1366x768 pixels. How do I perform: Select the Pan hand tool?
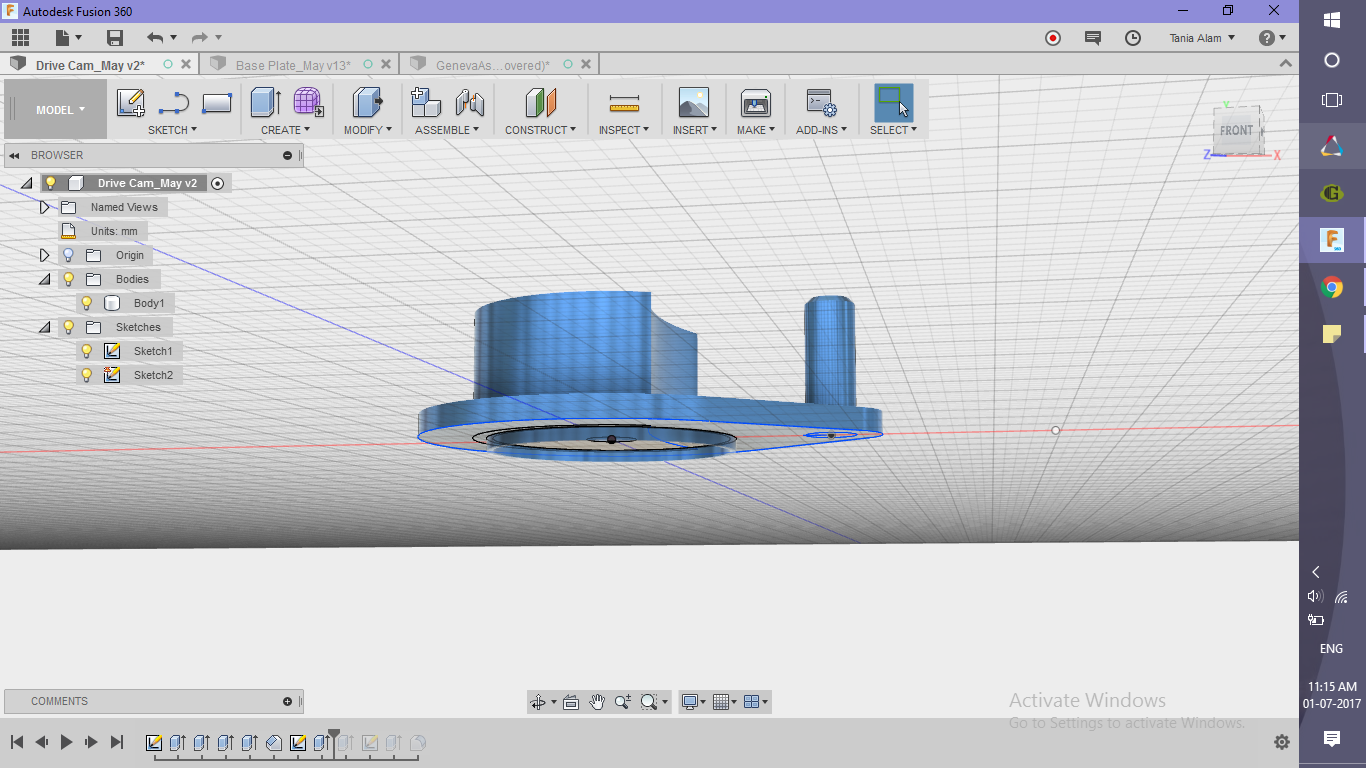pyautogui.click(x=597, y=702)
